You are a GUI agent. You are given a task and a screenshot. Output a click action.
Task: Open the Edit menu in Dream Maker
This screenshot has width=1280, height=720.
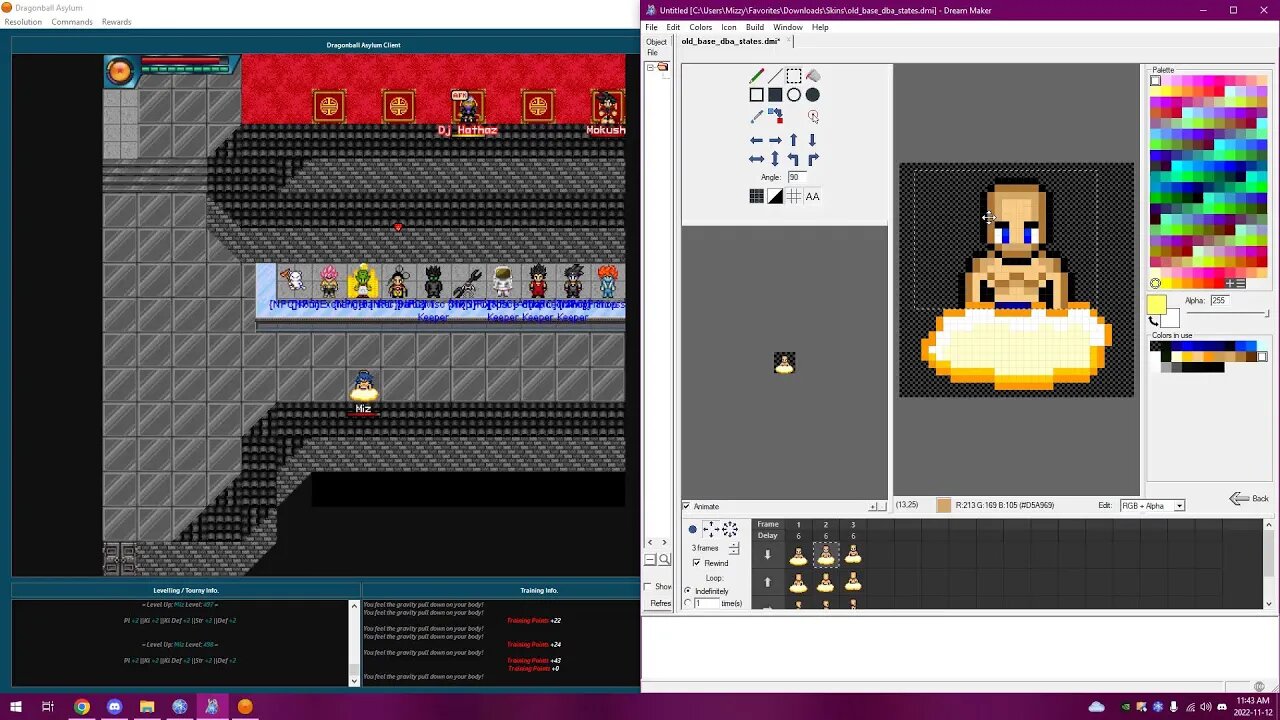coord(673,27)
